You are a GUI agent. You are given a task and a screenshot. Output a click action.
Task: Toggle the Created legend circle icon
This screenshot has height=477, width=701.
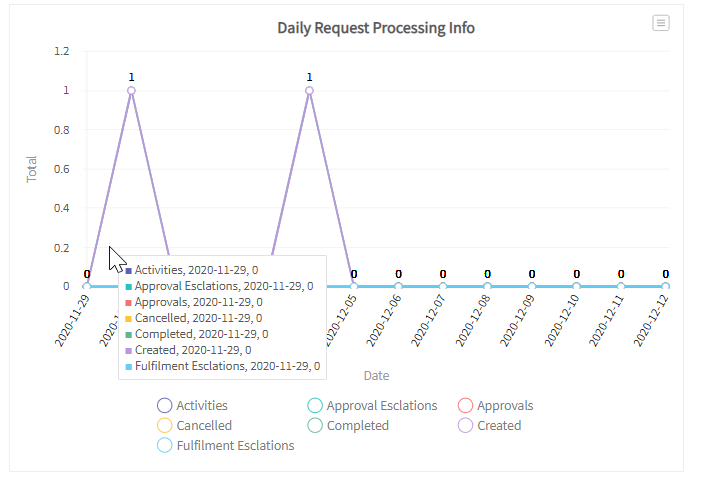coord(464,426)
